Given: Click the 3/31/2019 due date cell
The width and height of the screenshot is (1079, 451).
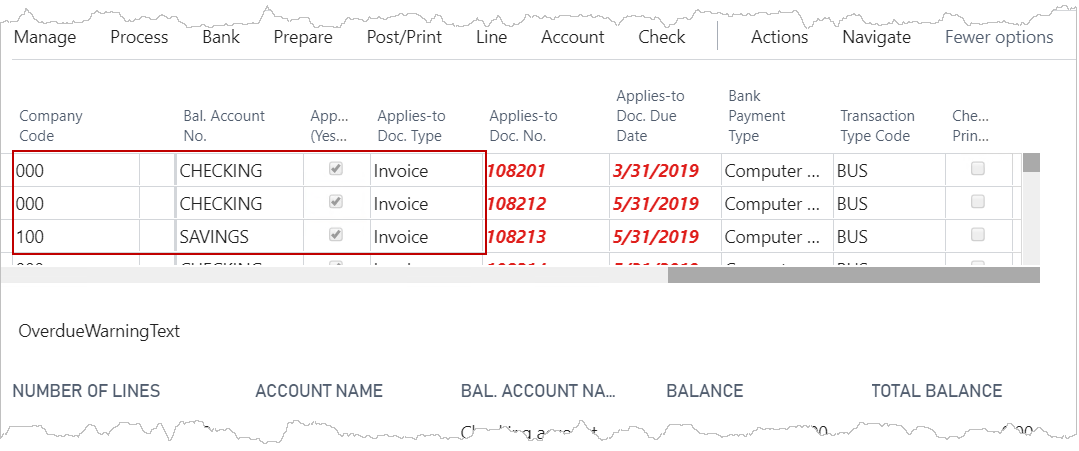Looking at the screenshot, I should 656,171.
